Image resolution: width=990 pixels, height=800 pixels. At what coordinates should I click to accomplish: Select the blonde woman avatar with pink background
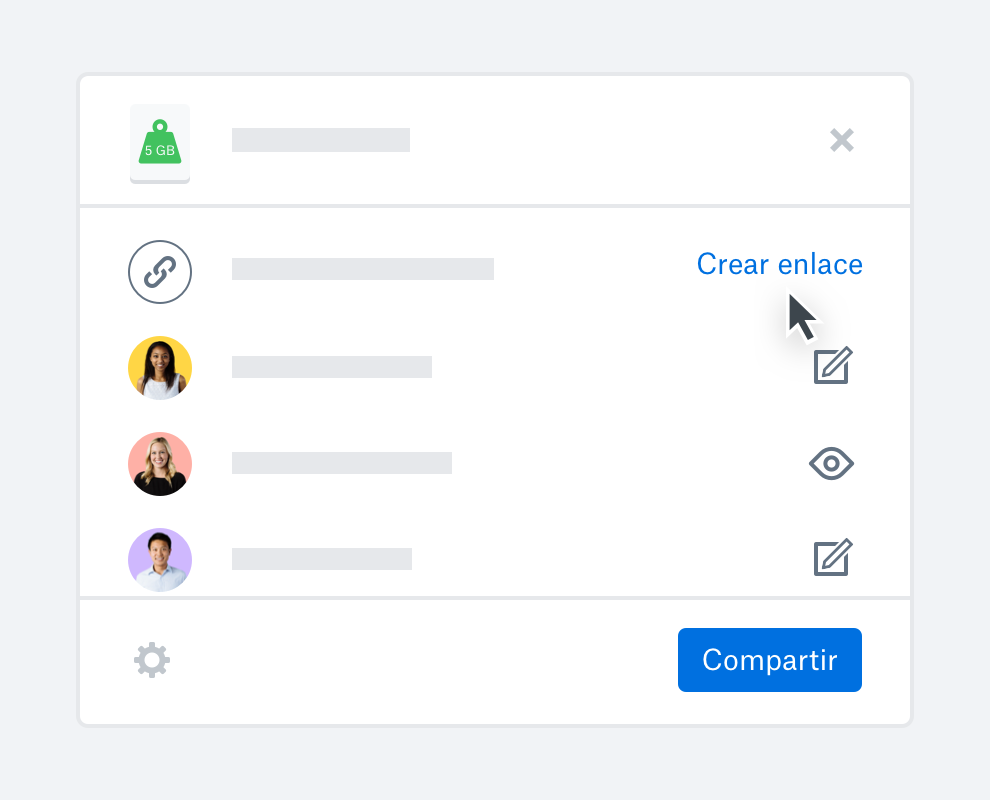point(160,463)
